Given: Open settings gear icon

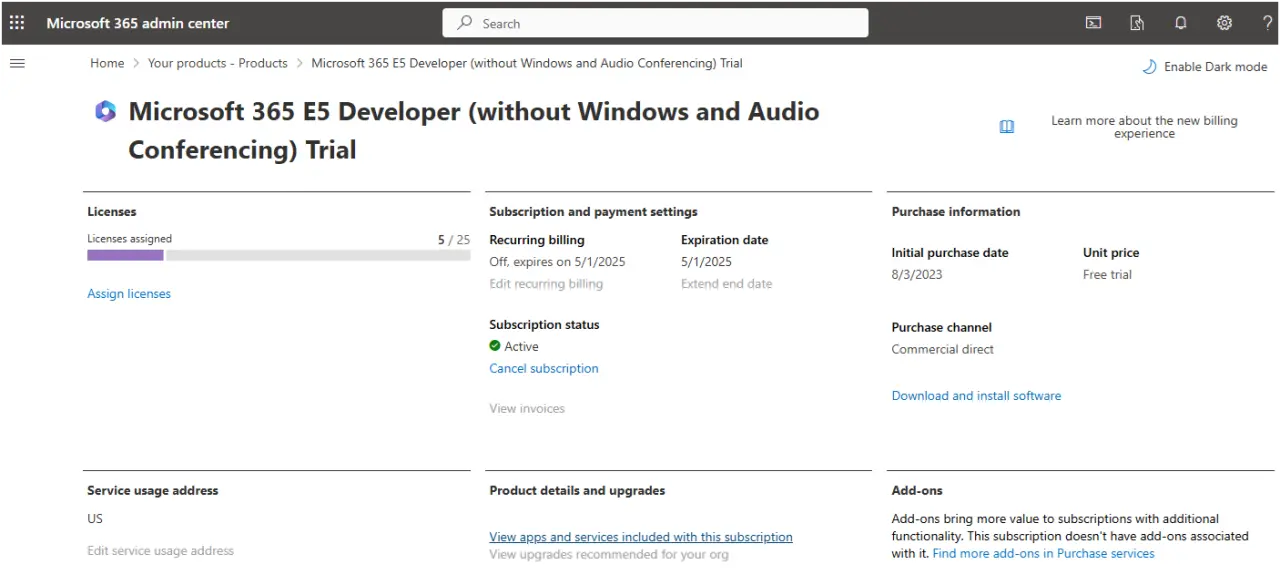Looking at the screenshot, I should click(1224, 23).
